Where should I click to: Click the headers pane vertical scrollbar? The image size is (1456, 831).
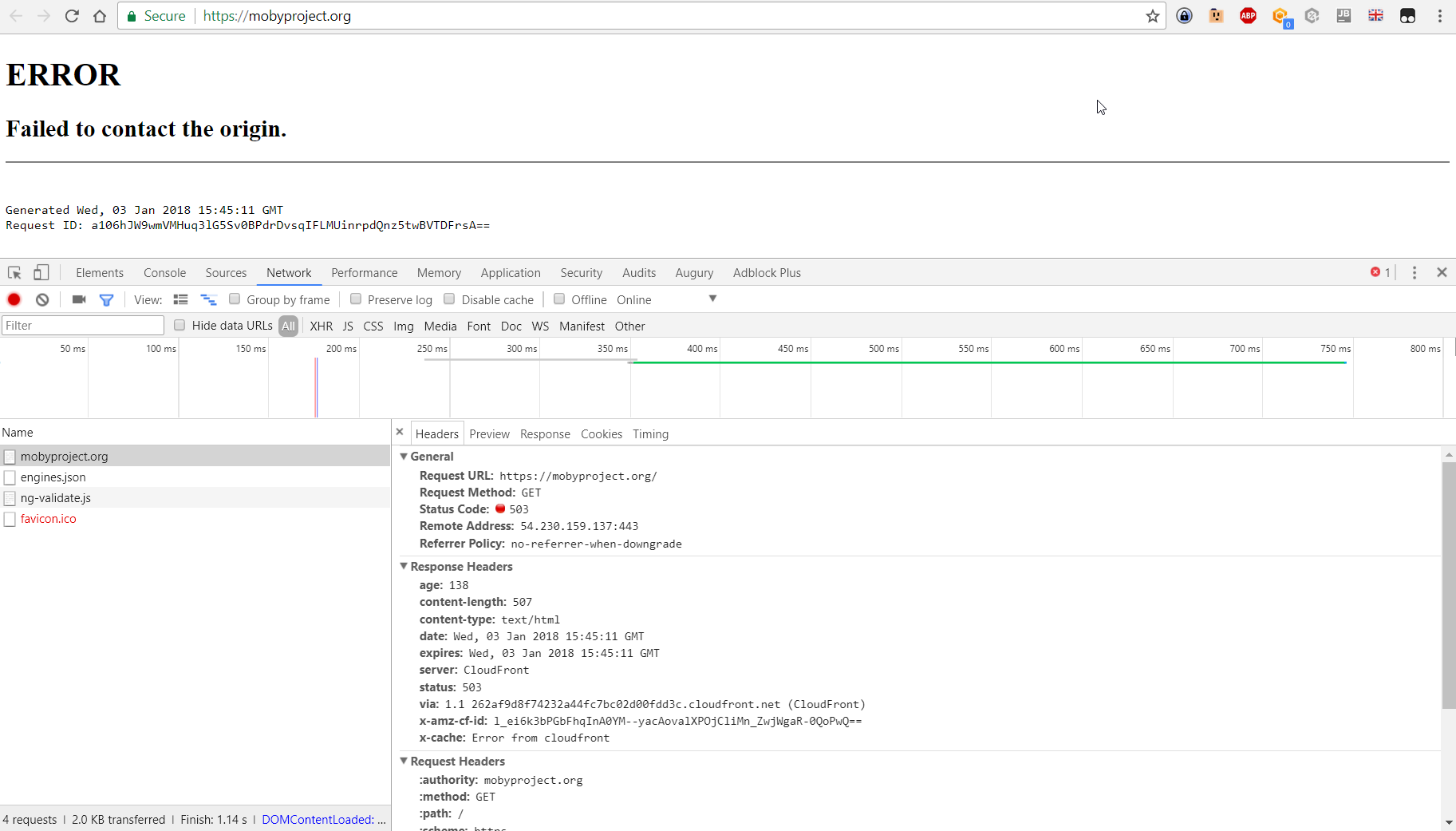[x=1449, y=584]
